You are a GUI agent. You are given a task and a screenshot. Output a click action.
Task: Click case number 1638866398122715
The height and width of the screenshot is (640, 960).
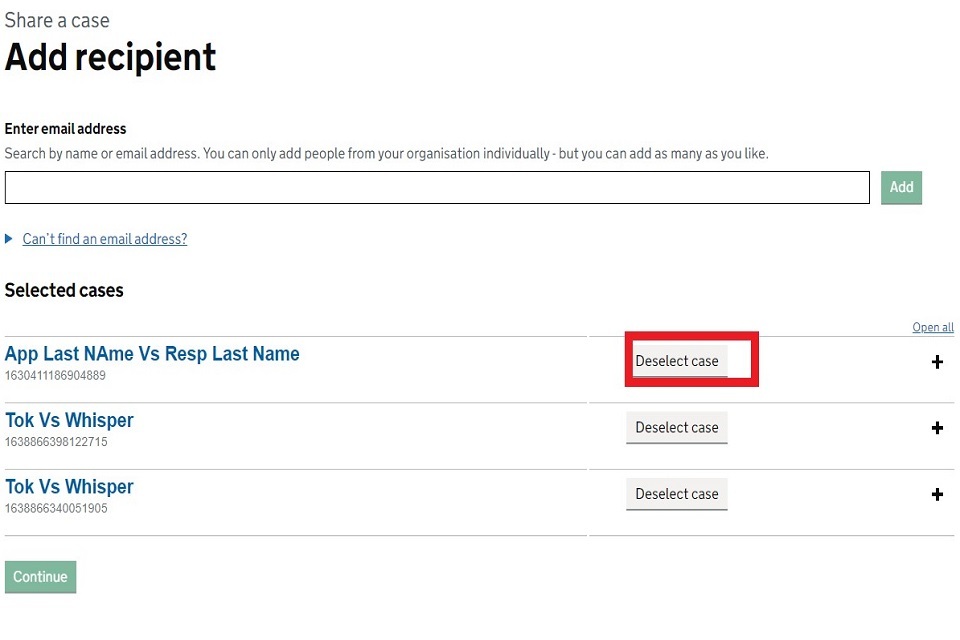(x=56, y=442)
